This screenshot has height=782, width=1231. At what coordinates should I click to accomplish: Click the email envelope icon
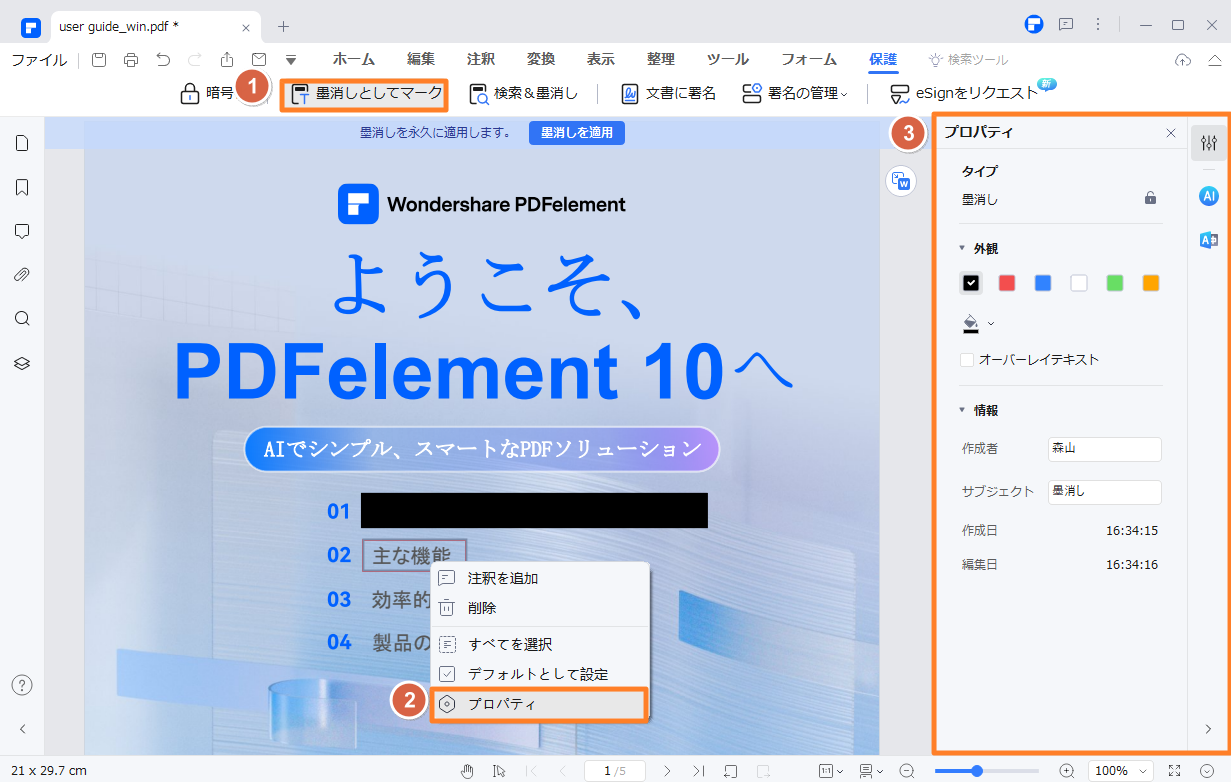pos(259,60)
